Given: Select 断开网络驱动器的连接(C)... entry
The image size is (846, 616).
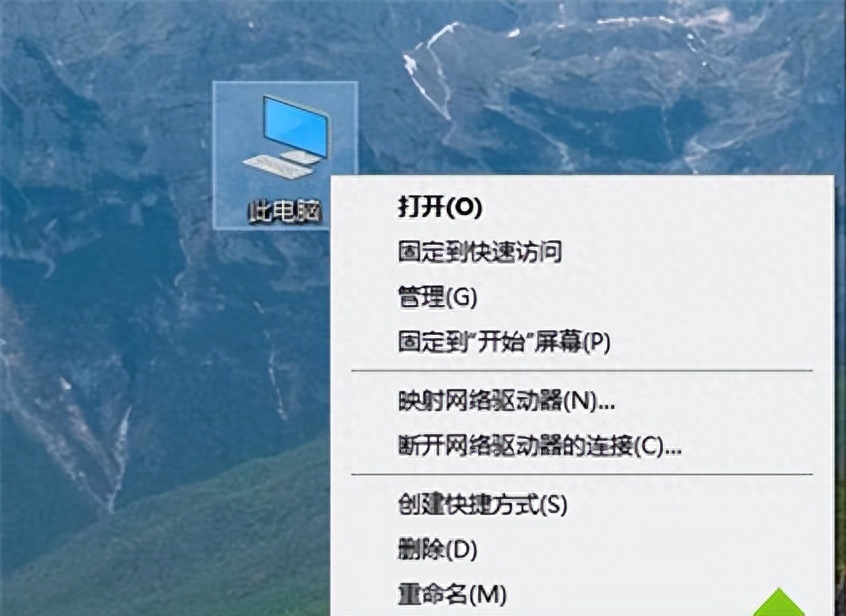Looking at the screenshot, I should tap(540, 446).
